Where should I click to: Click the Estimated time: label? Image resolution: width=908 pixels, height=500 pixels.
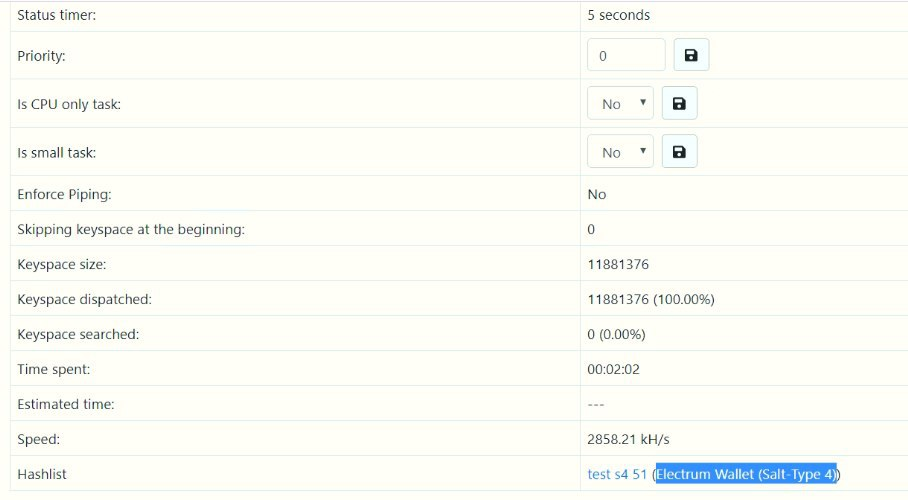[65, 404]
